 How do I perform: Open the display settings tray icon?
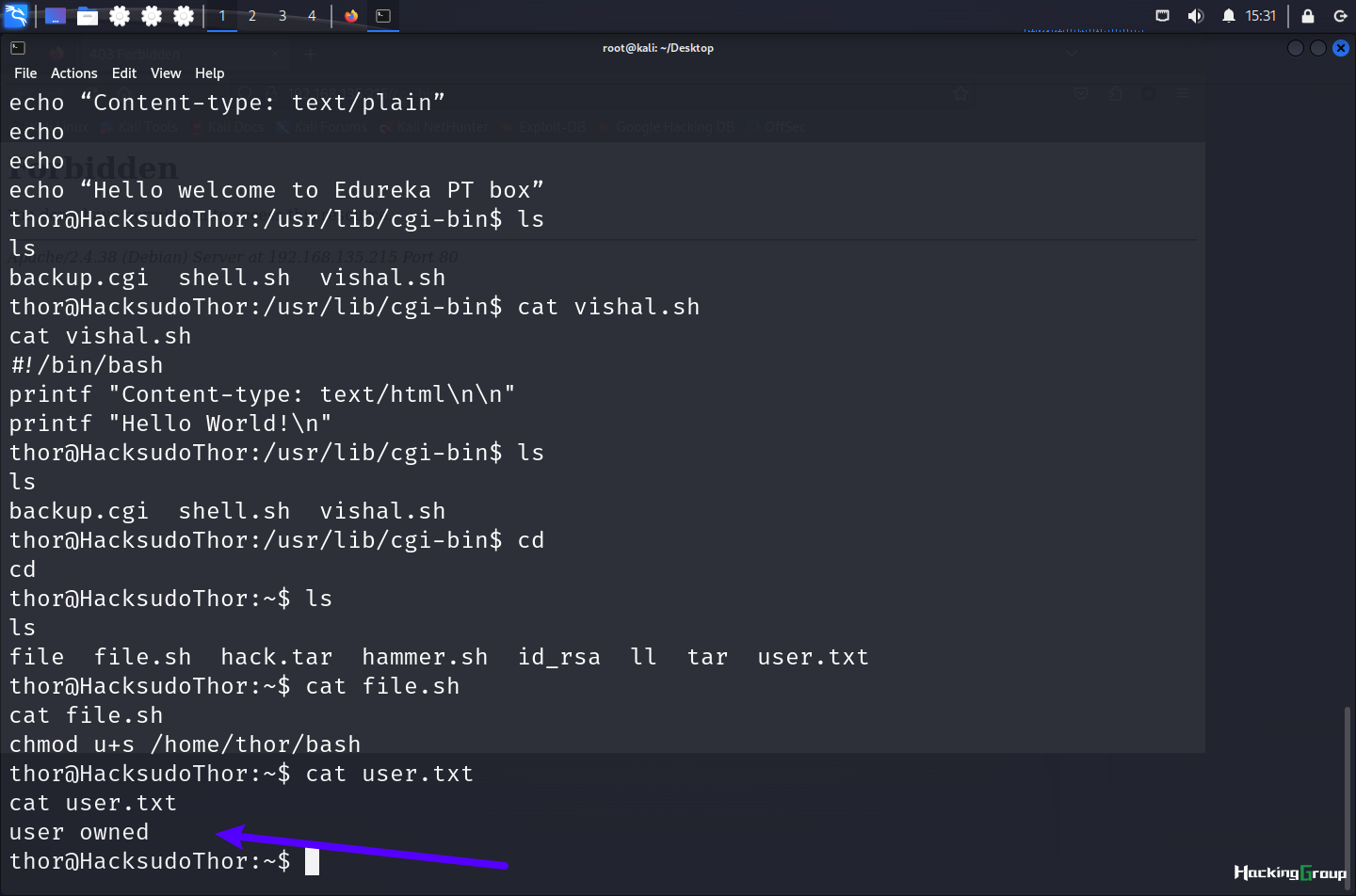pos(1163,16)
